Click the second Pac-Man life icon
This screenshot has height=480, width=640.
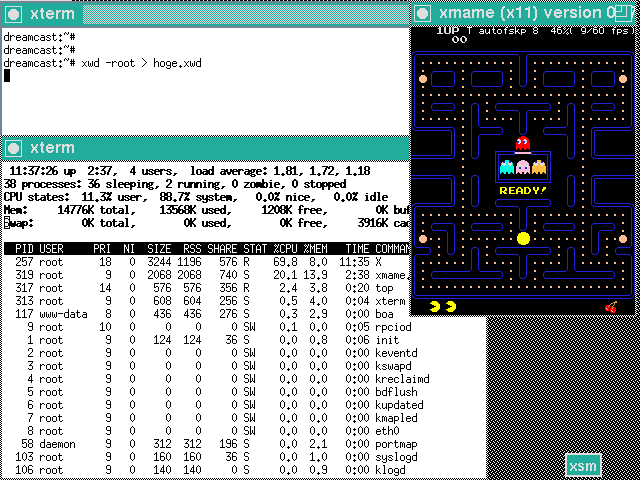[x=451, y=307]
